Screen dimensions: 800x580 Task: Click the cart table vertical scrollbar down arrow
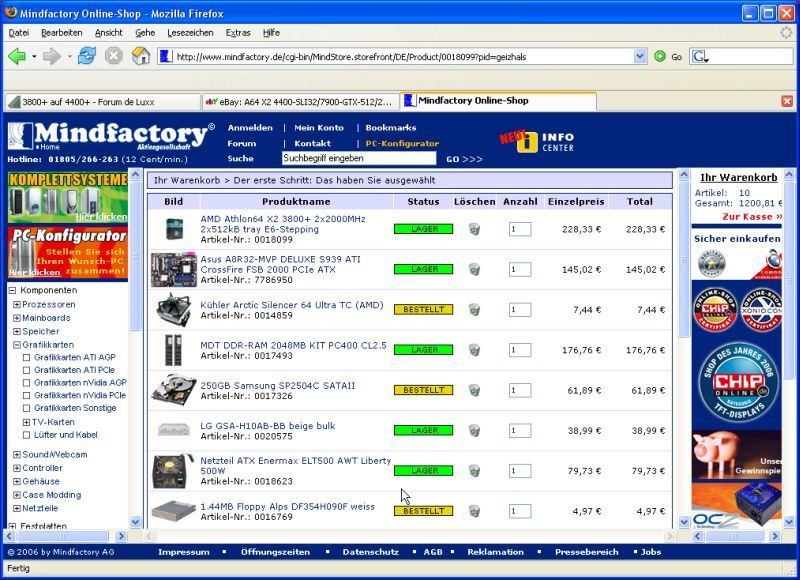[x=684, y=522]
